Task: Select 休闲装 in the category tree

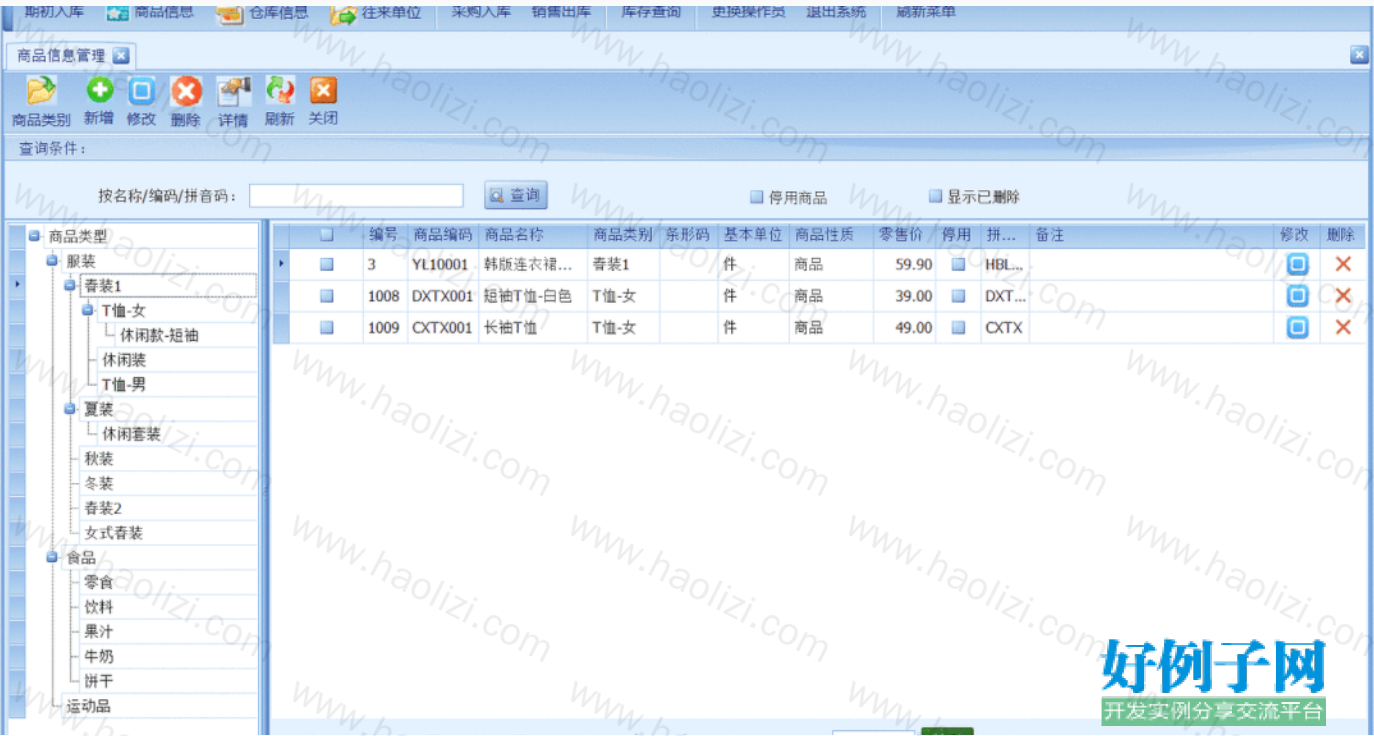Action: coord(124,360)
